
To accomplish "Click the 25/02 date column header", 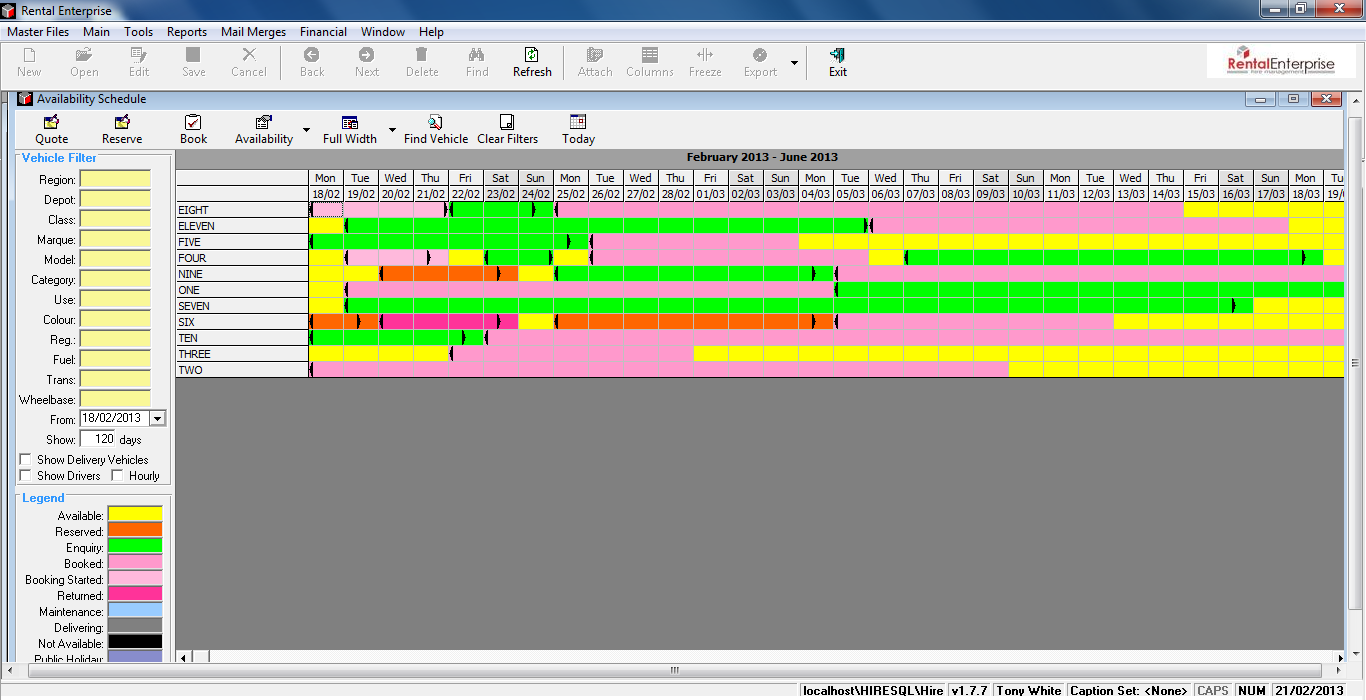I will click(x=570, y=194).
